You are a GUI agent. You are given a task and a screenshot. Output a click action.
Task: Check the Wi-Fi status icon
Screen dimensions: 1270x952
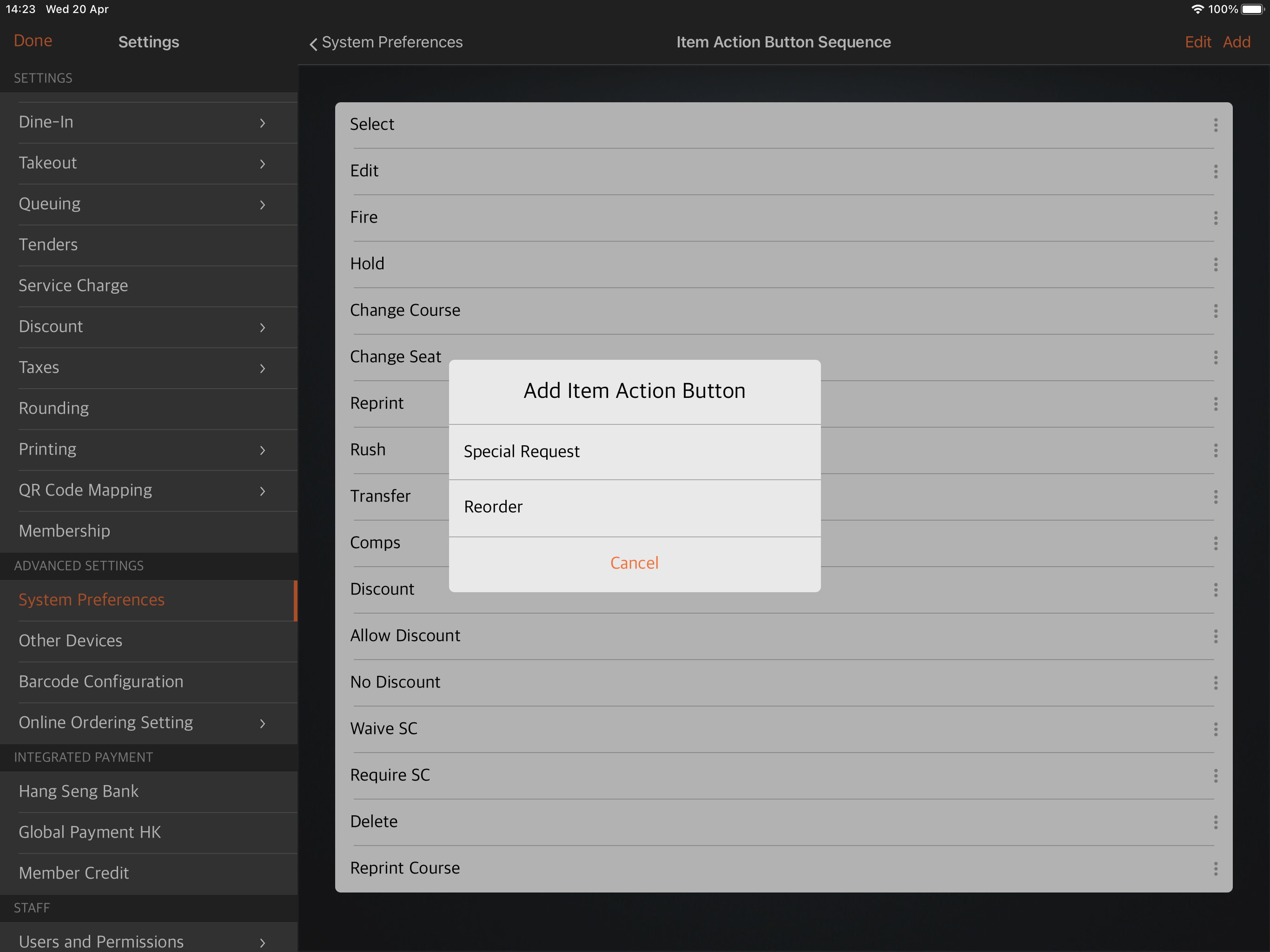tap(1197, 9)
